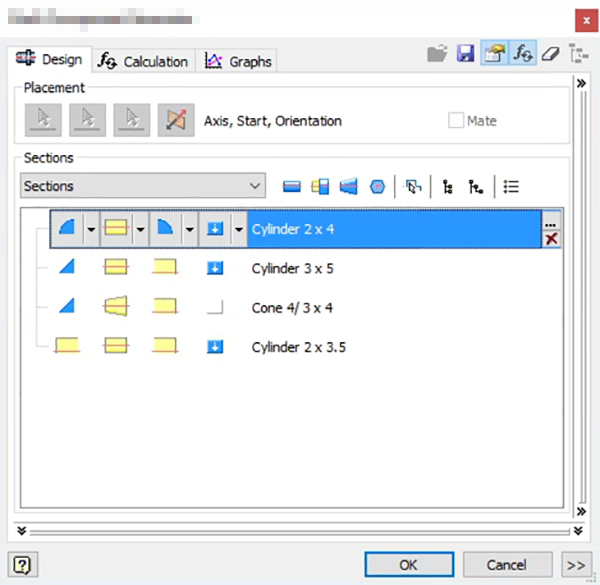
Task: Confirm with the OK button
Action: tap(409, 564)
